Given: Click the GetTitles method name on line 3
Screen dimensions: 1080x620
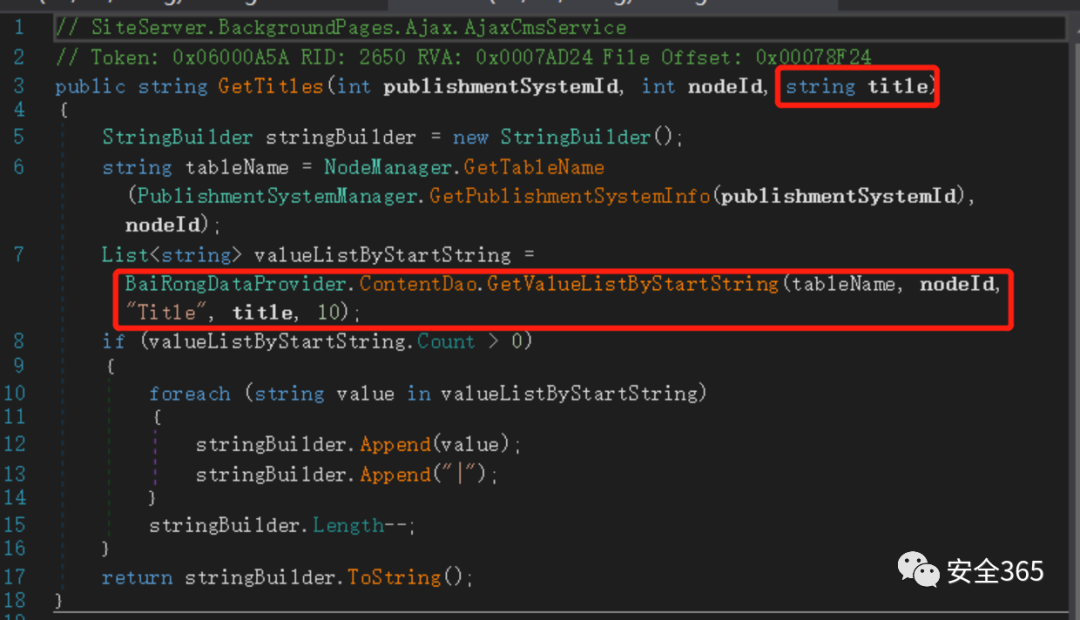Looking at the screenshot, I should 271,86.
